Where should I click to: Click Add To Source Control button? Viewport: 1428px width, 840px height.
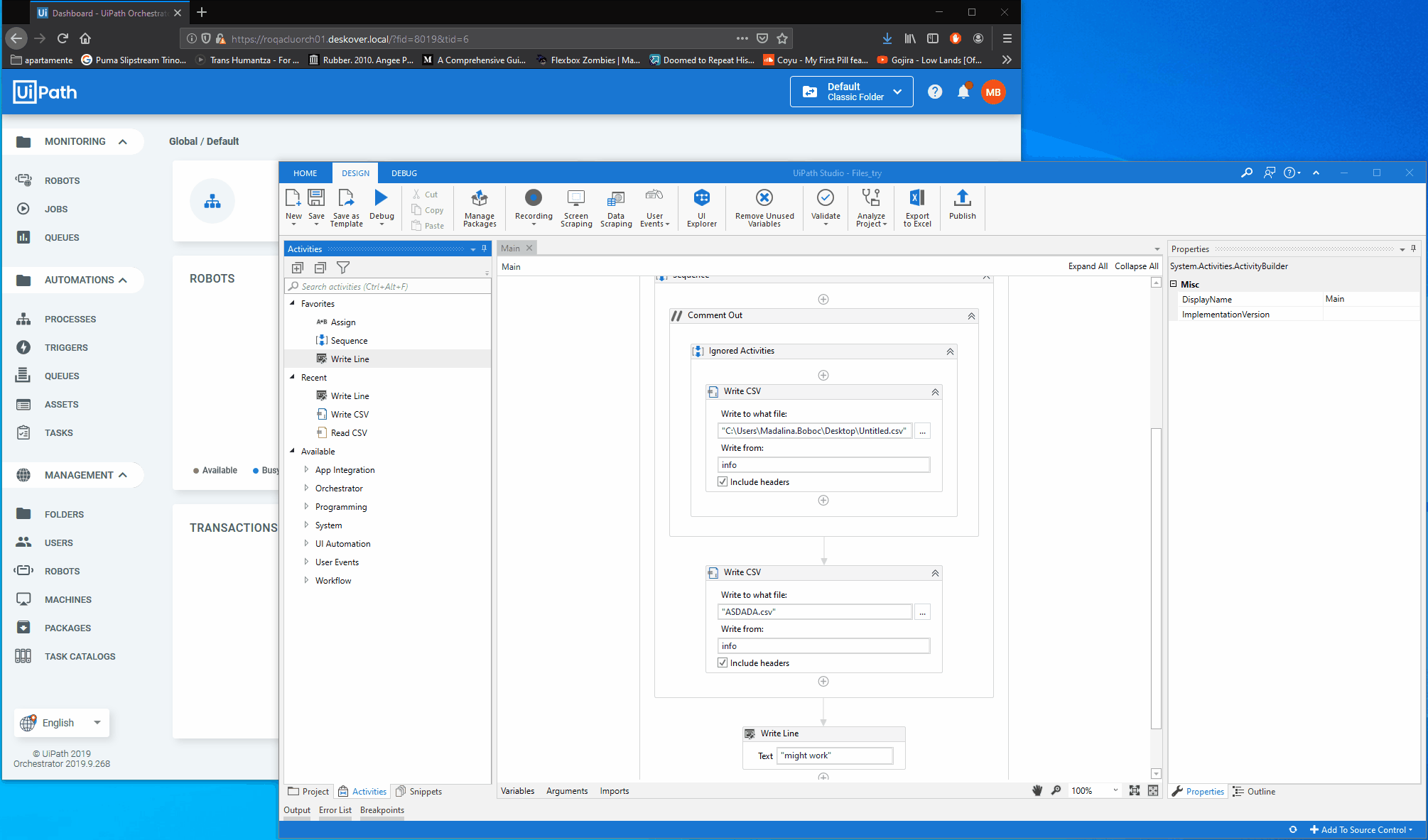(1361, 829)
